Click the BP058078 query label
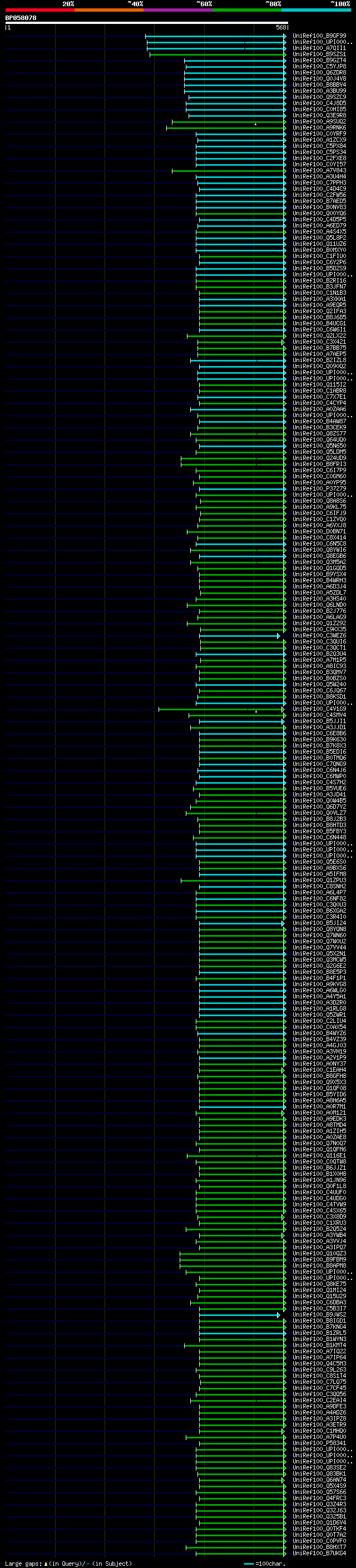Viewport: 356px width, 1568px height. pos(21,18)
